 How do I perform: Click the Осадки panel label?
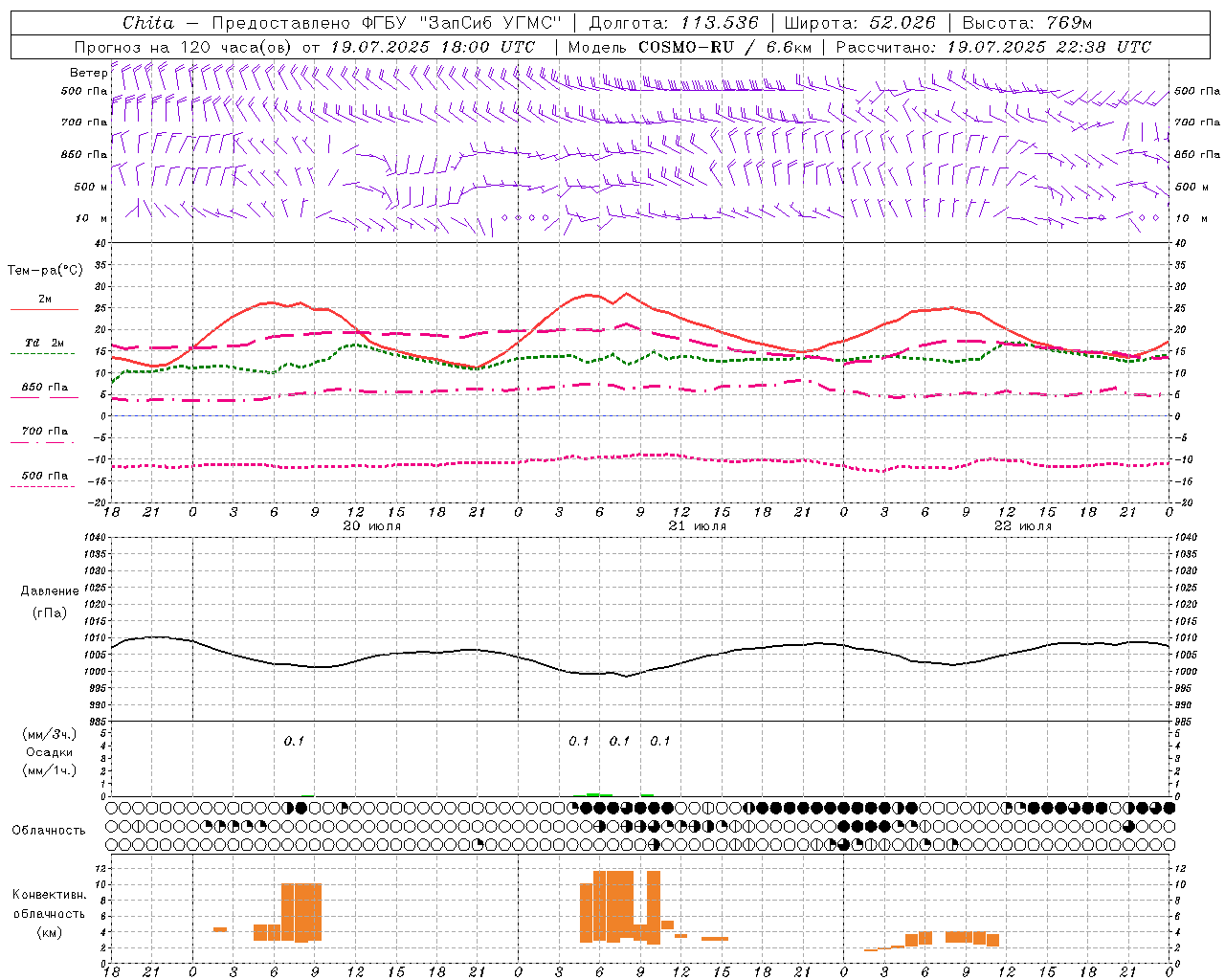click(x=50, y=752)
